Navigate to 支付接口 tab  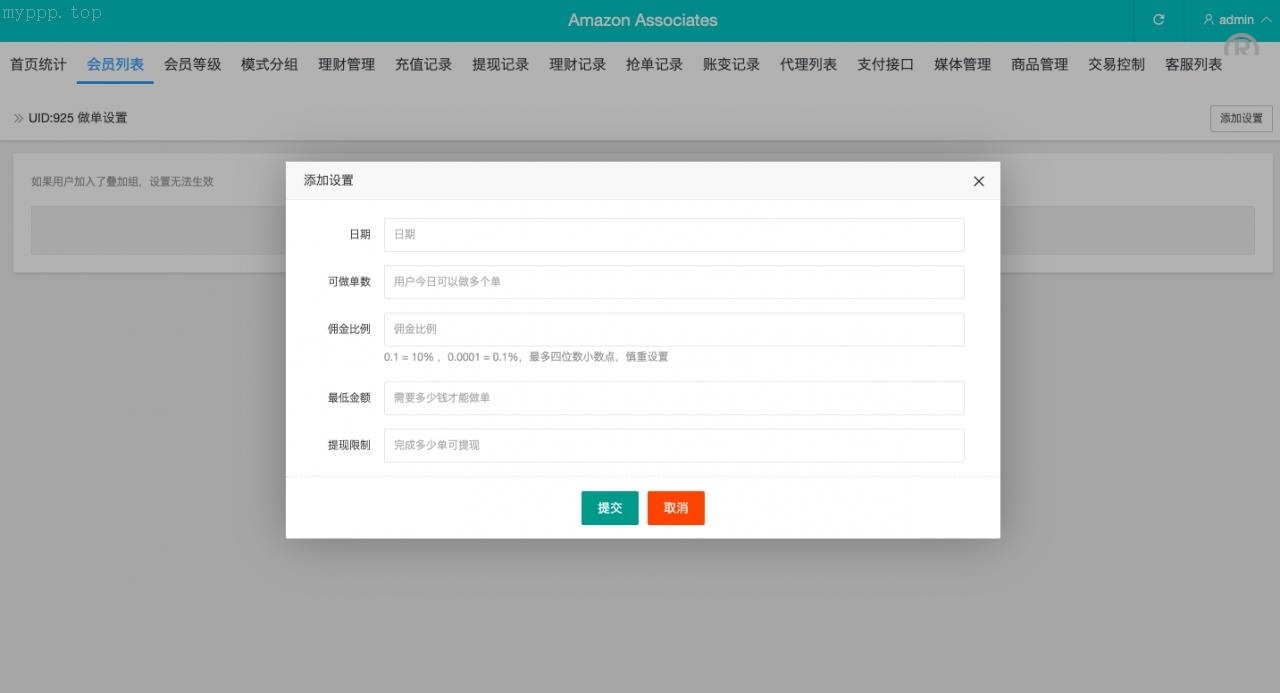885,65
